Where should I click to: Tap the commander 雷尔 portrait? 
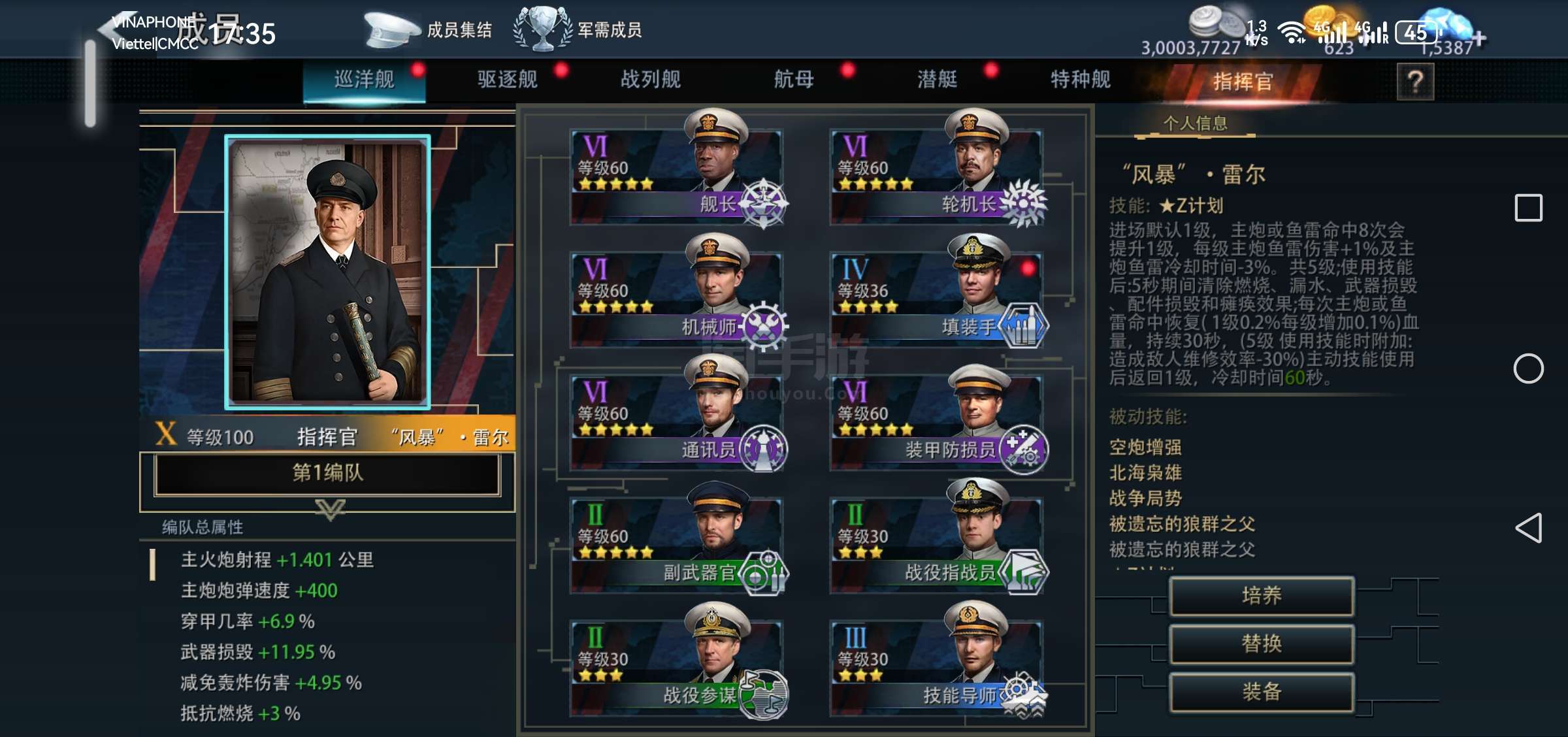(327, 272)
